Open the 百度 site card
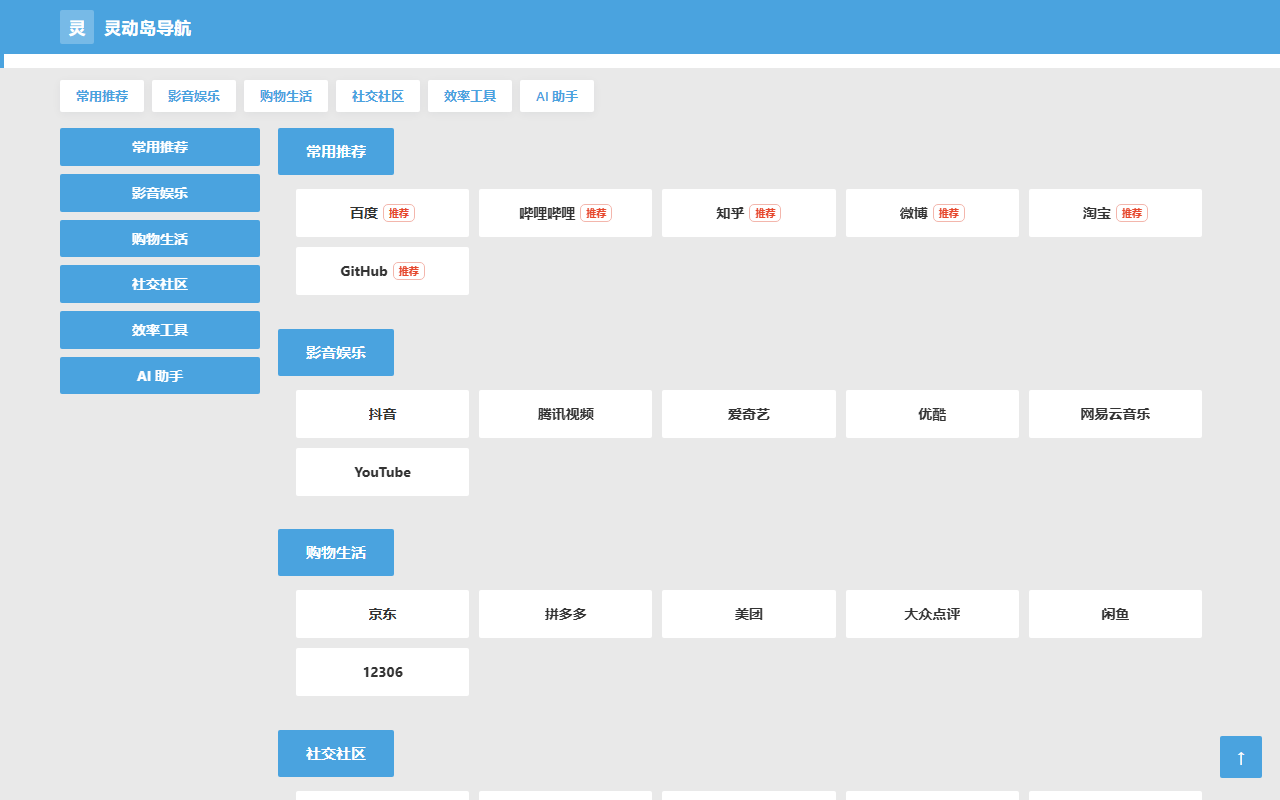This screenshot has width=1280, height=800. (x=382, y=213)
